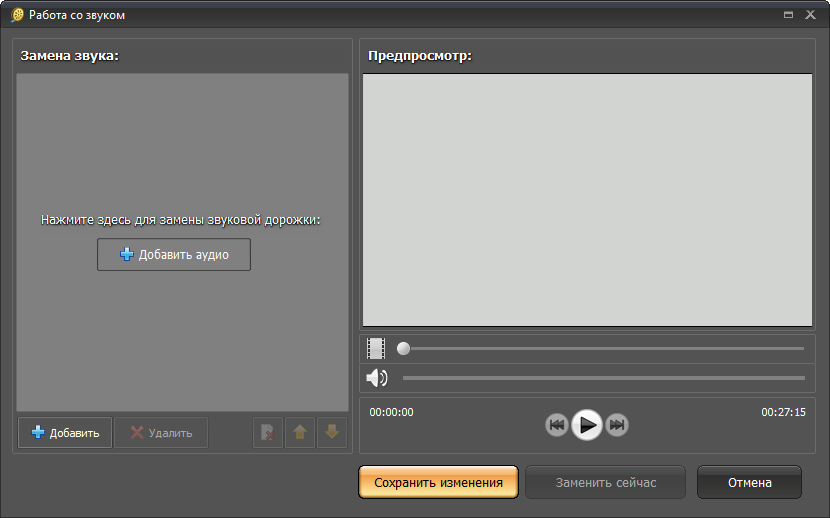Maximize the 'Работа со звуком' window
Viewport: 830px width, 518px height.
click(788, 15)
